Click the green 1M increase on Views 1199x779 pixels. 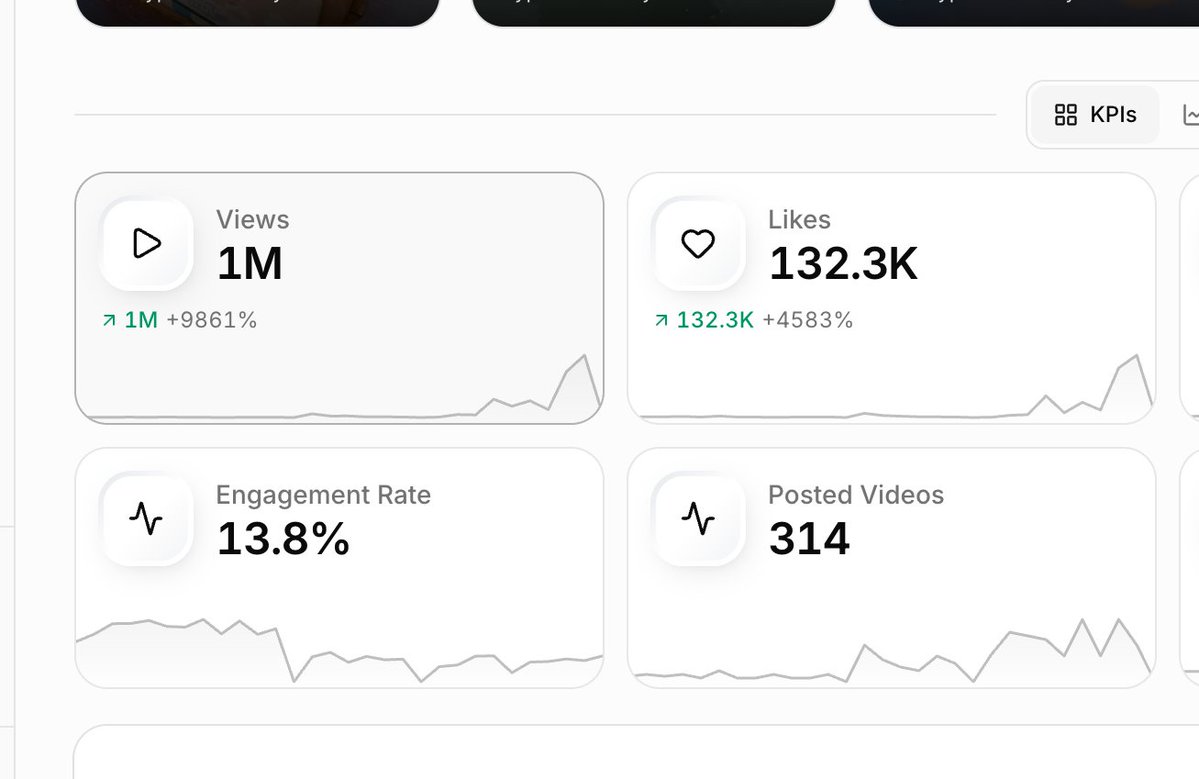[x=141, y=320]
